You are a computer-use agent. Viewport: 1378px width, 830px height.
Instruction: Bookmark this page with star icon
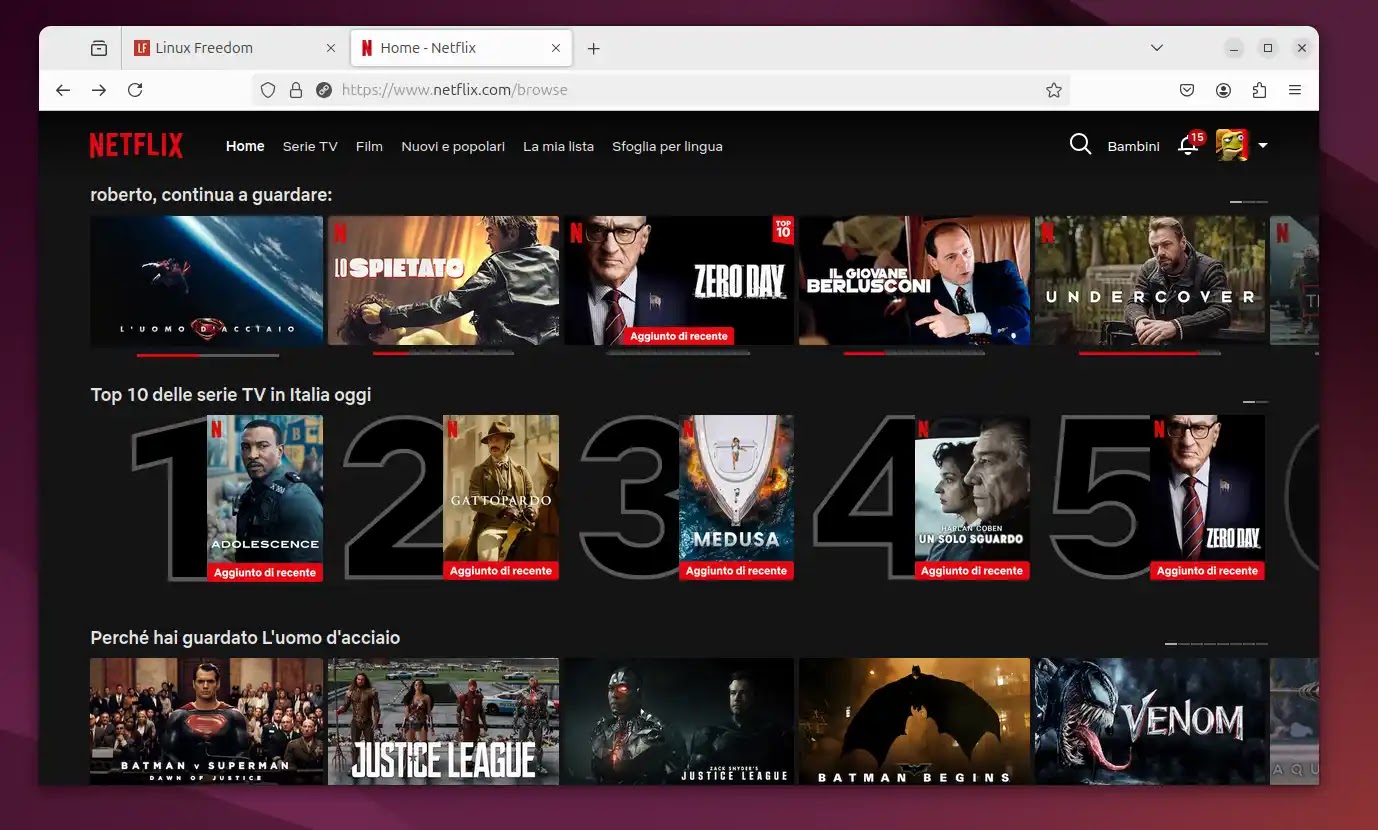point(1053,90)
